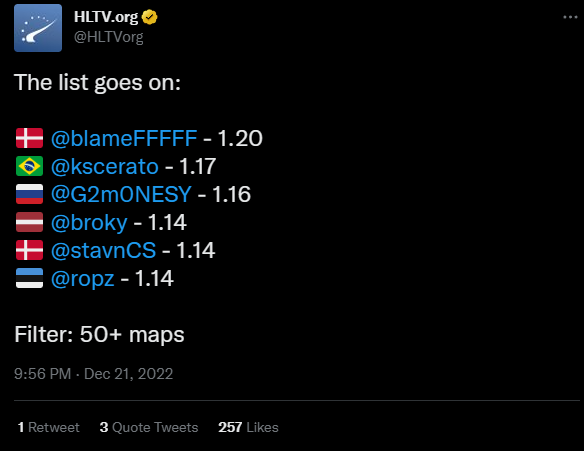Image resolution: width=584 pixels, height=451 pixels.
Task: Click the Russia flag beside G2m0NESY
Action: click(x=29, y=194)
